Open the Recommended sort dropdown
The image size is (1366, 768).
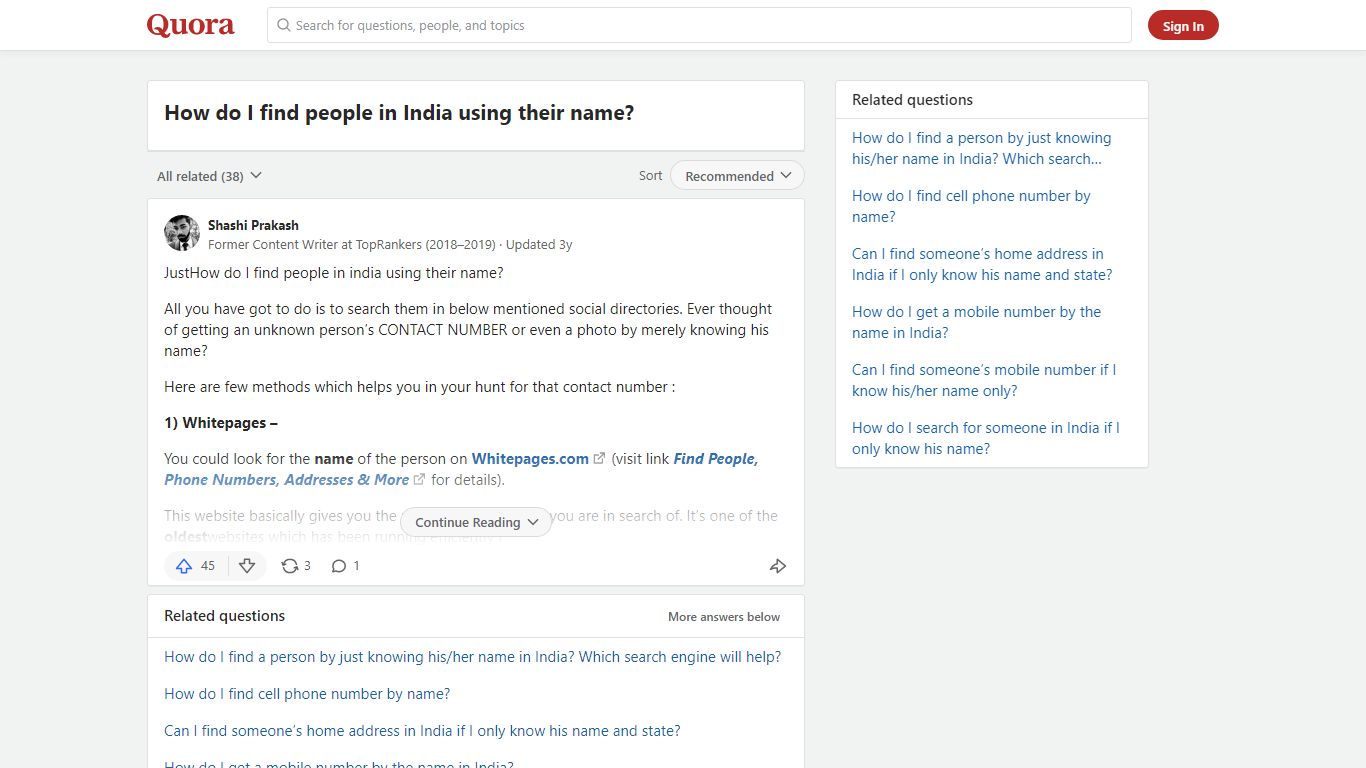coord(738,176)
